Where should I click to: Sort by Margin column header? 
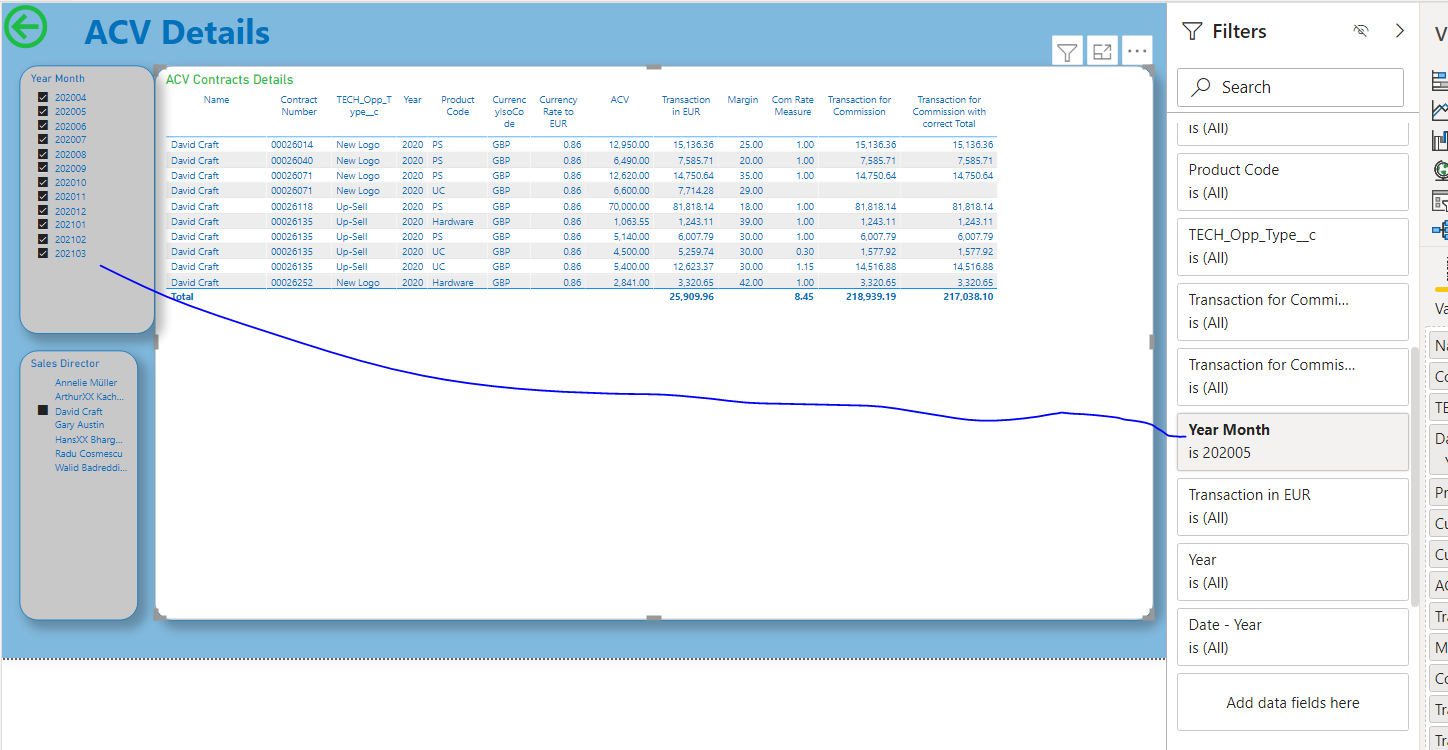pyautogui.click(x=742, y=100)
